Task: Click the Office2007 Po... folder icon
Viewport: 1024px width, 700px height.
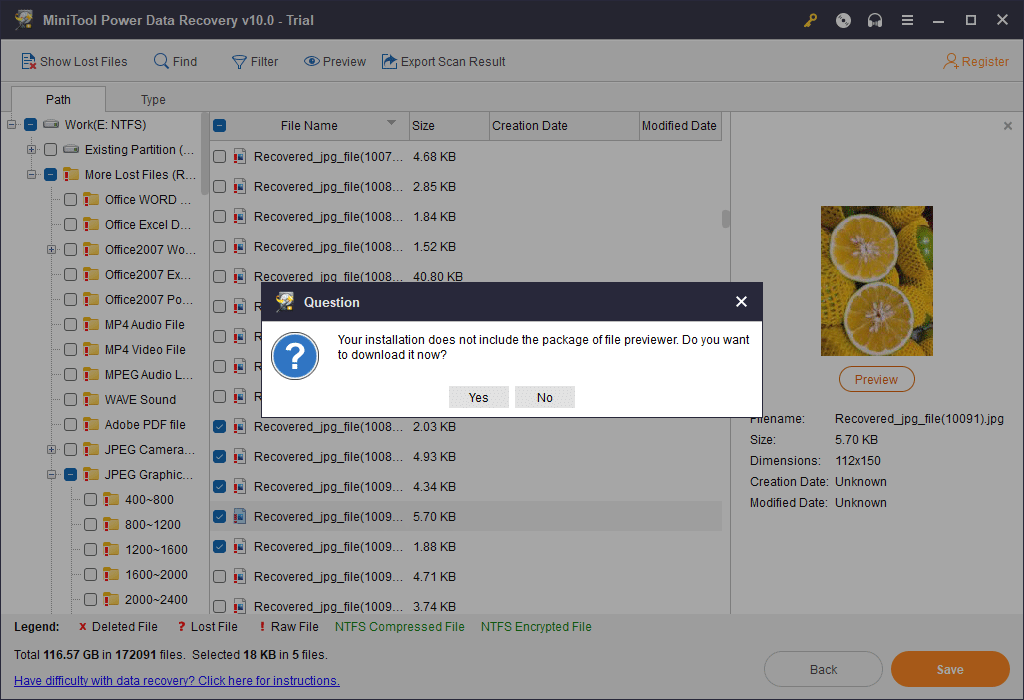Action: coord(91,299)
